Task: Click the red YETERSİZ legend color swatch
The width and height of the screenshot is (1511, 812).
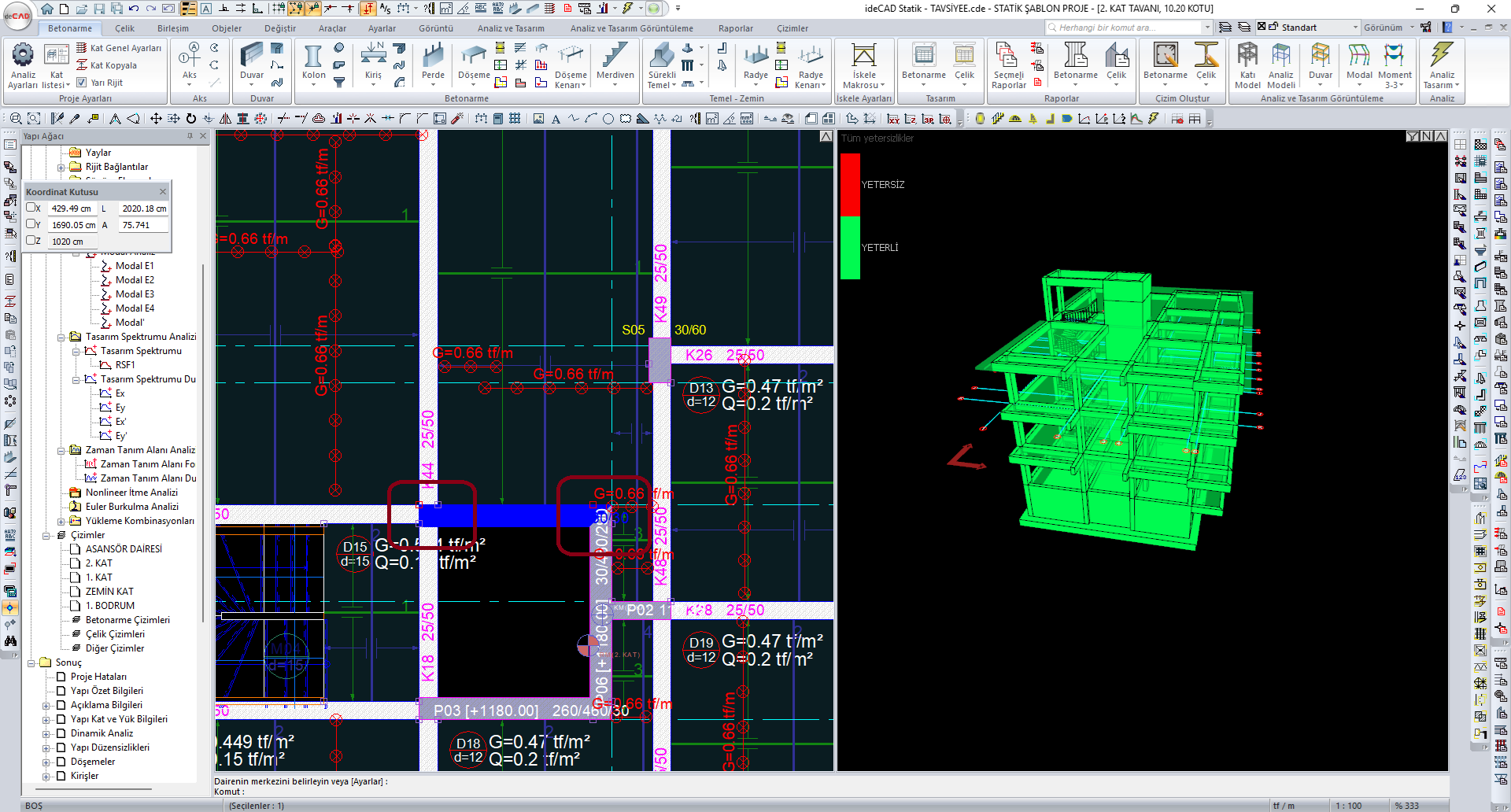Action: click(x=850, y=185)
